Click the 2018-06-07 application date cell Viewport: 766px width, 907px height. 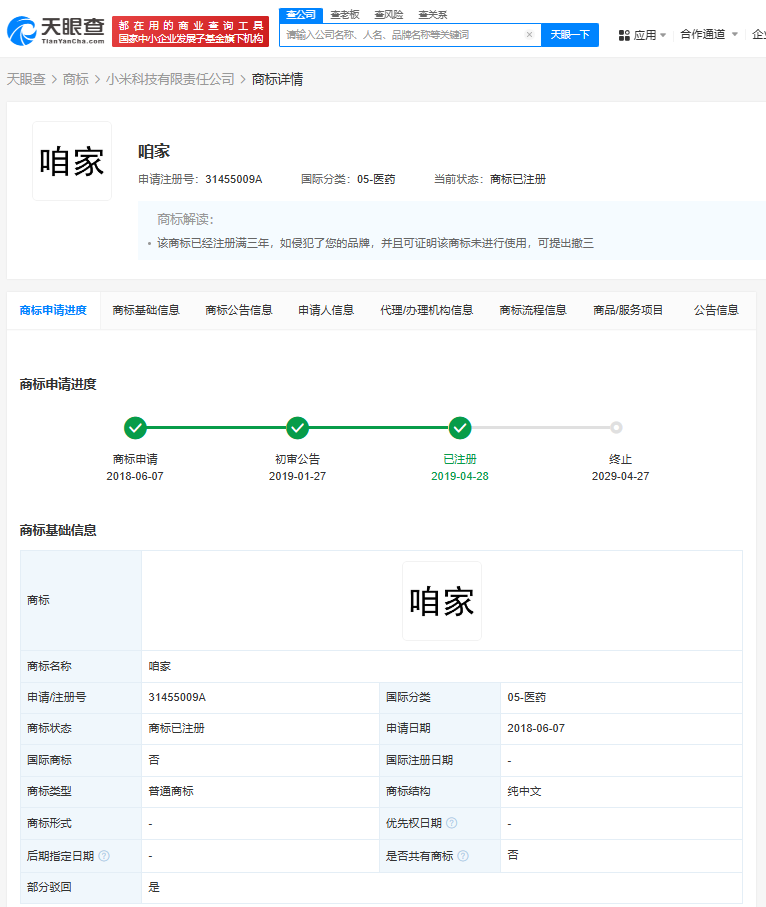(621, 728)
